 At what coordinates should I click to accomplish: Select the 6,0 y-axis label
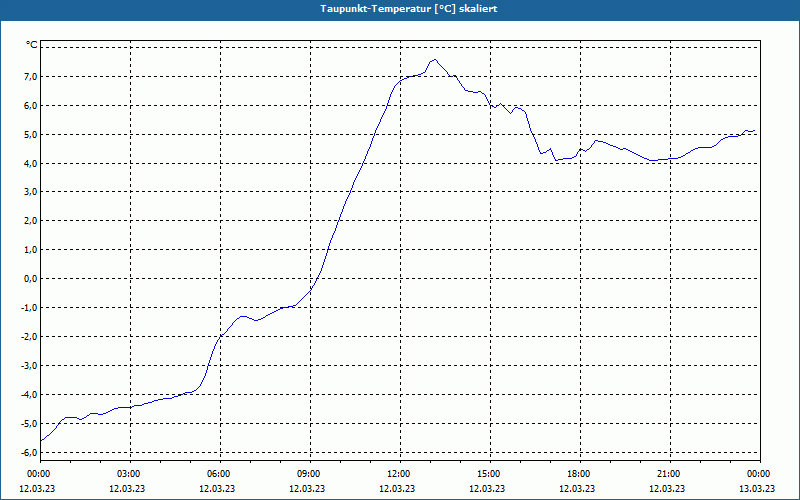pos(30,106)
